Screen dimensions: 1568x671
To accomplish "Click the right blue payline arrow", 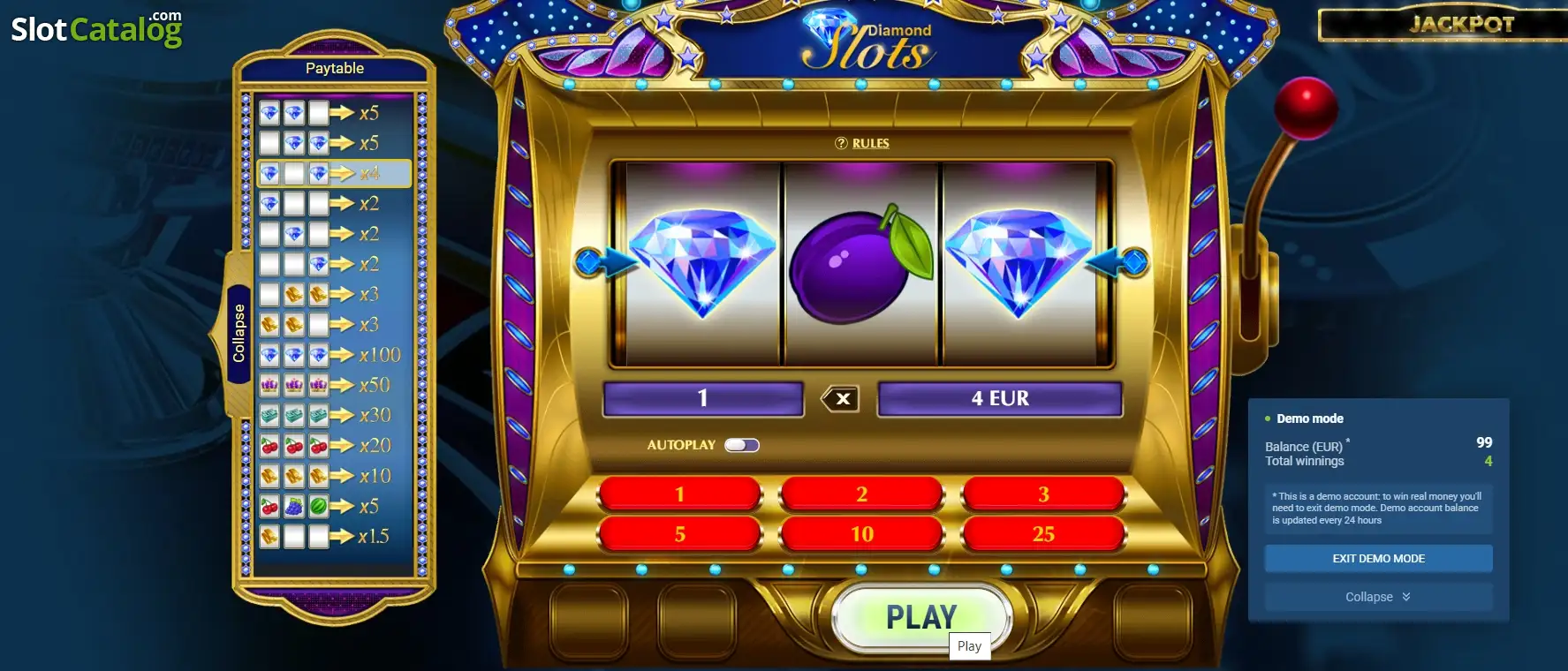I will [1117, 261].
